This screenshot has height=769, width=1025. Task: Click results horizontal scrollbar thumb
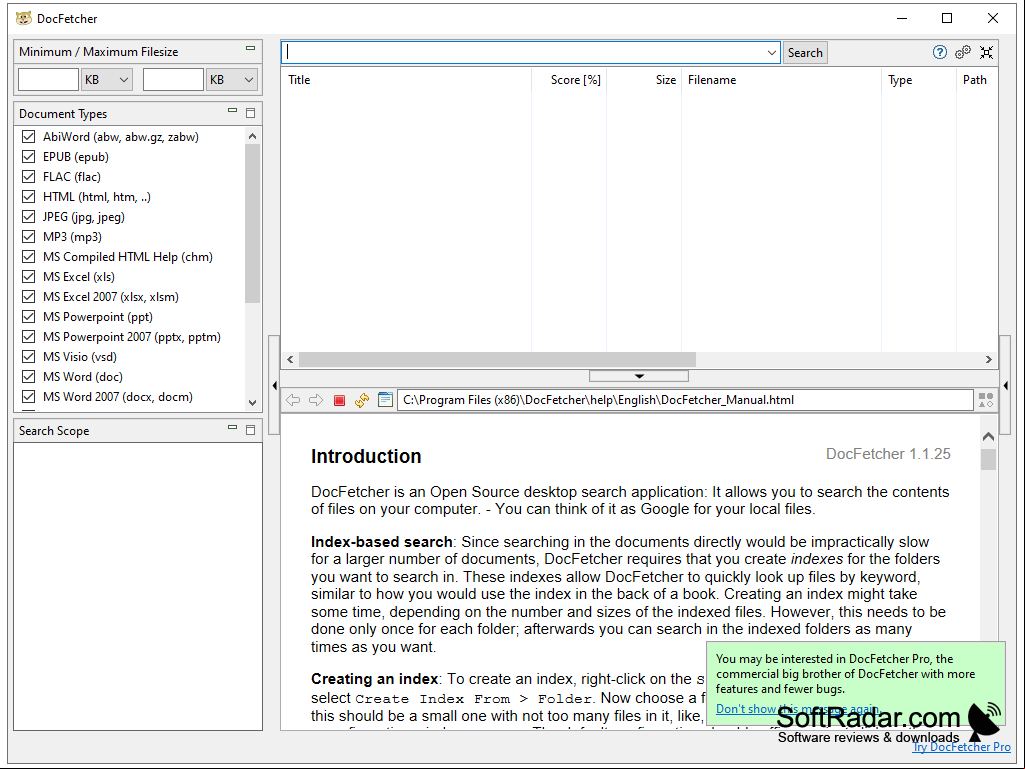point(497,360)
